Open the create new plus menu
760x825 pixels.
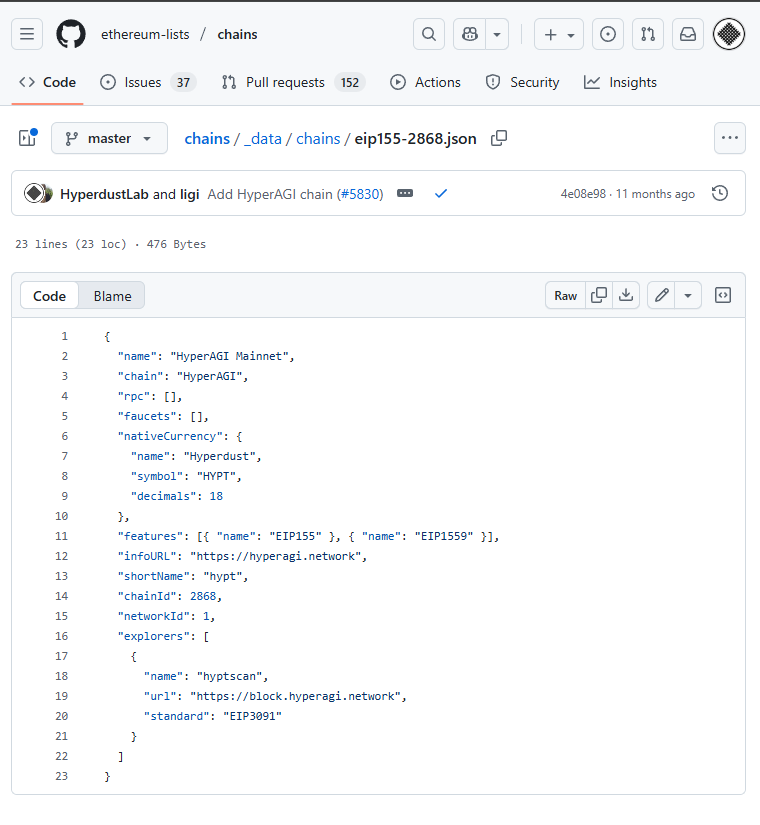tap(558, 34)
